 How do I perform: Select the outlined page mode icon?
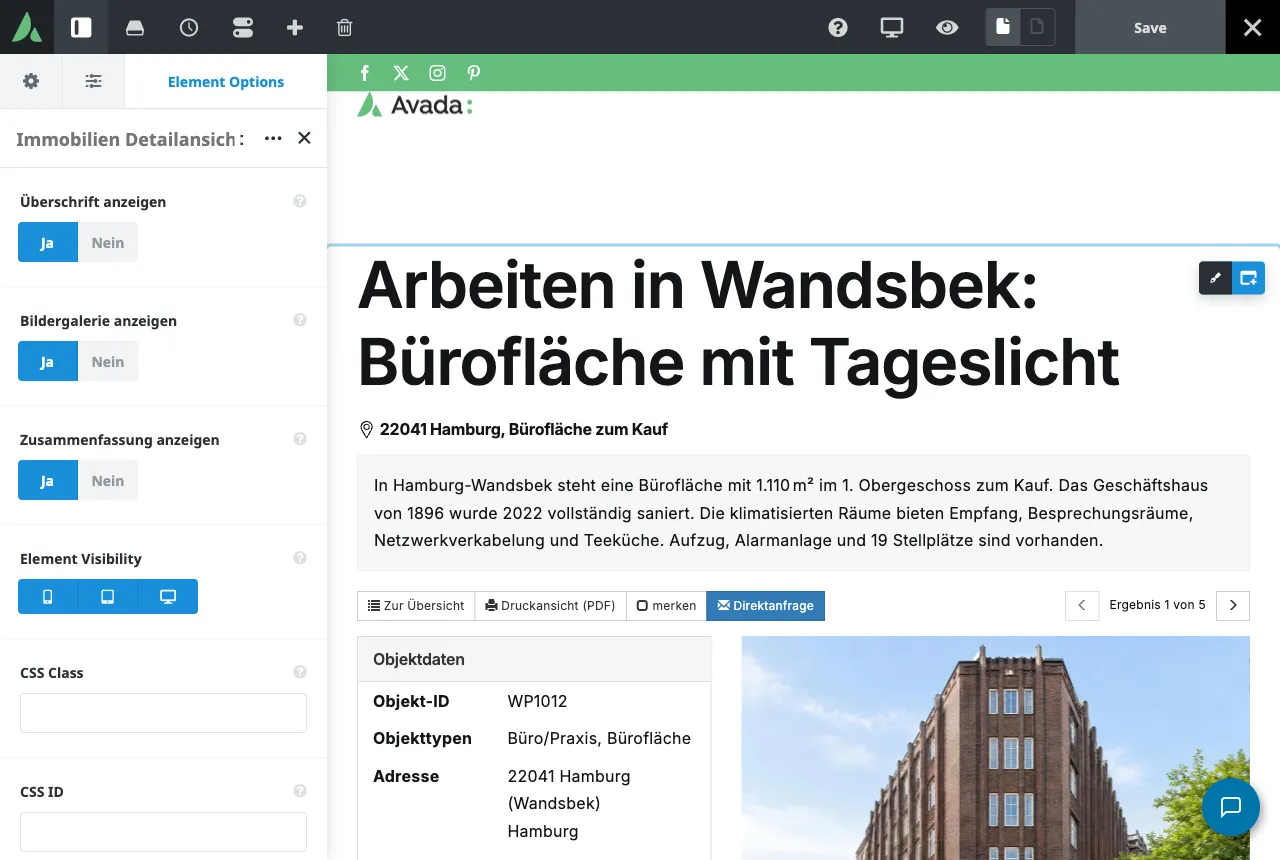[x=1037, y=27]
